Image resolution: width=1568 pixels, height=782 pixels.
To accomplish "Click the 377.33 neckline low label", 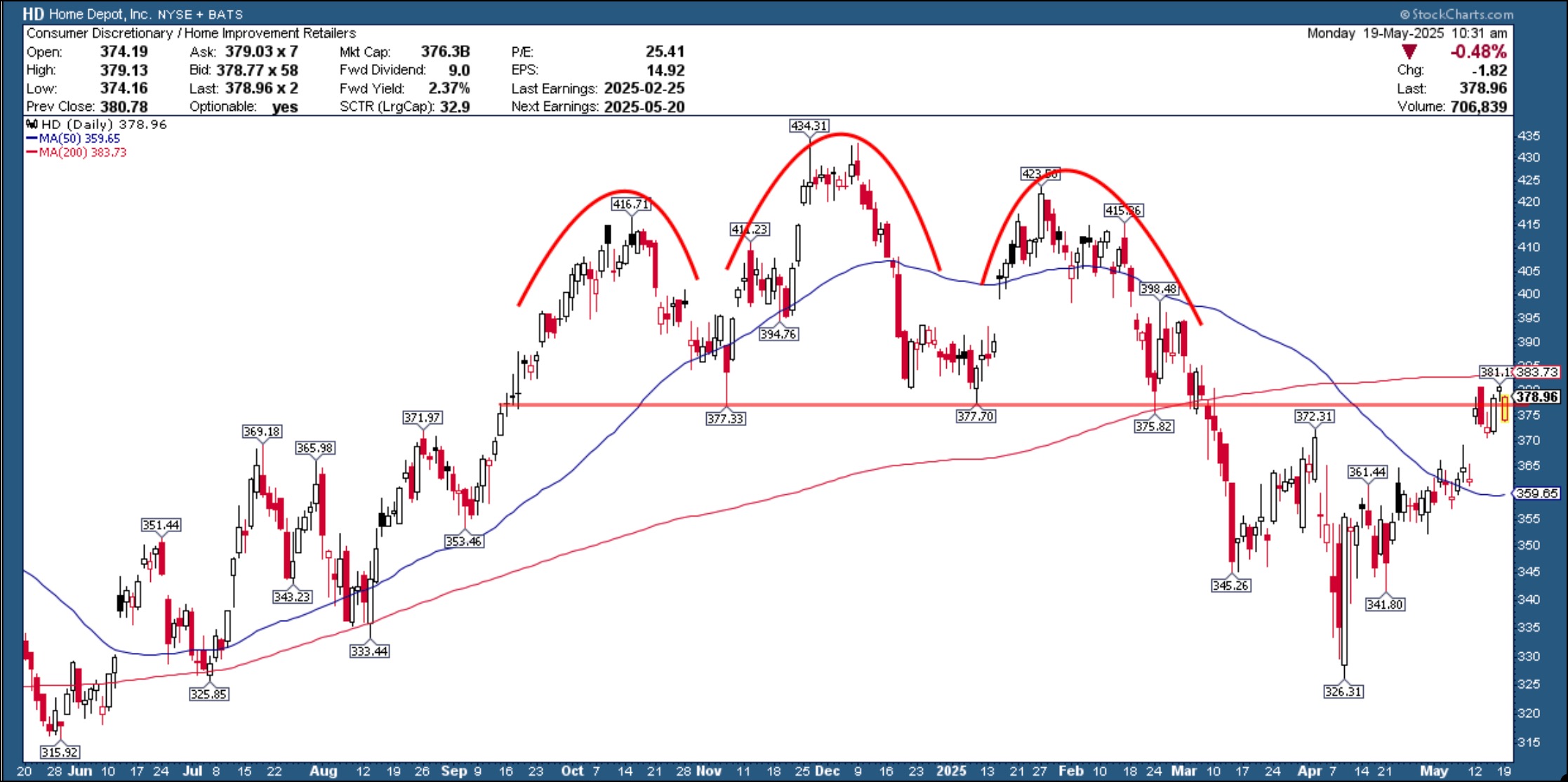I will [726, 418].
